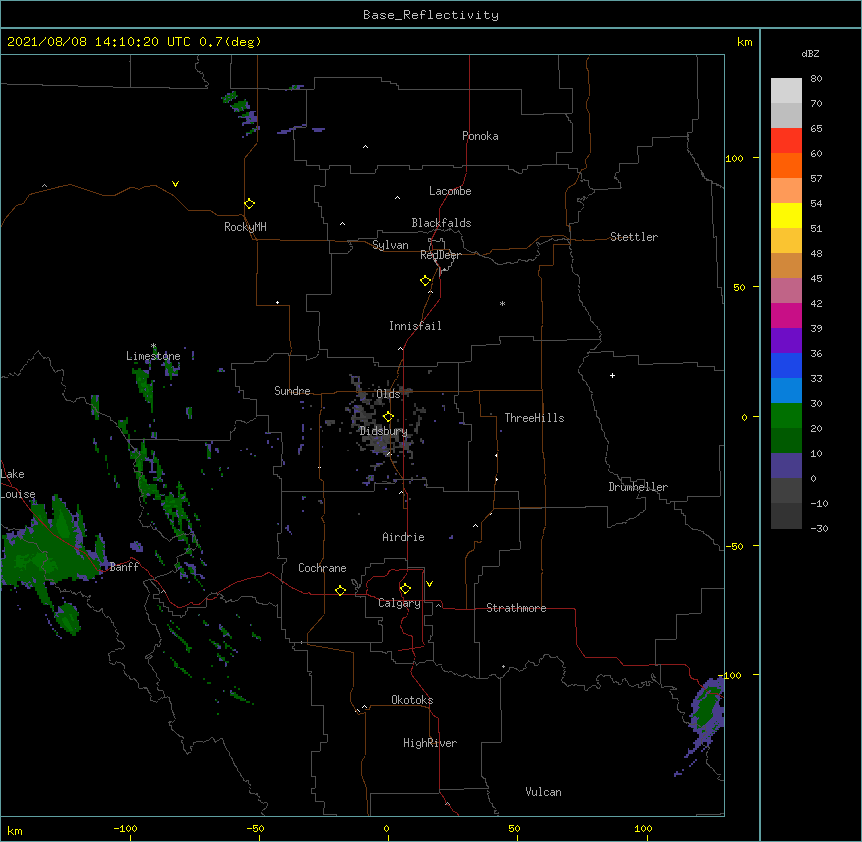Click the HighRiver label
This screenshot has width=862, height=842.
[430, 743]
